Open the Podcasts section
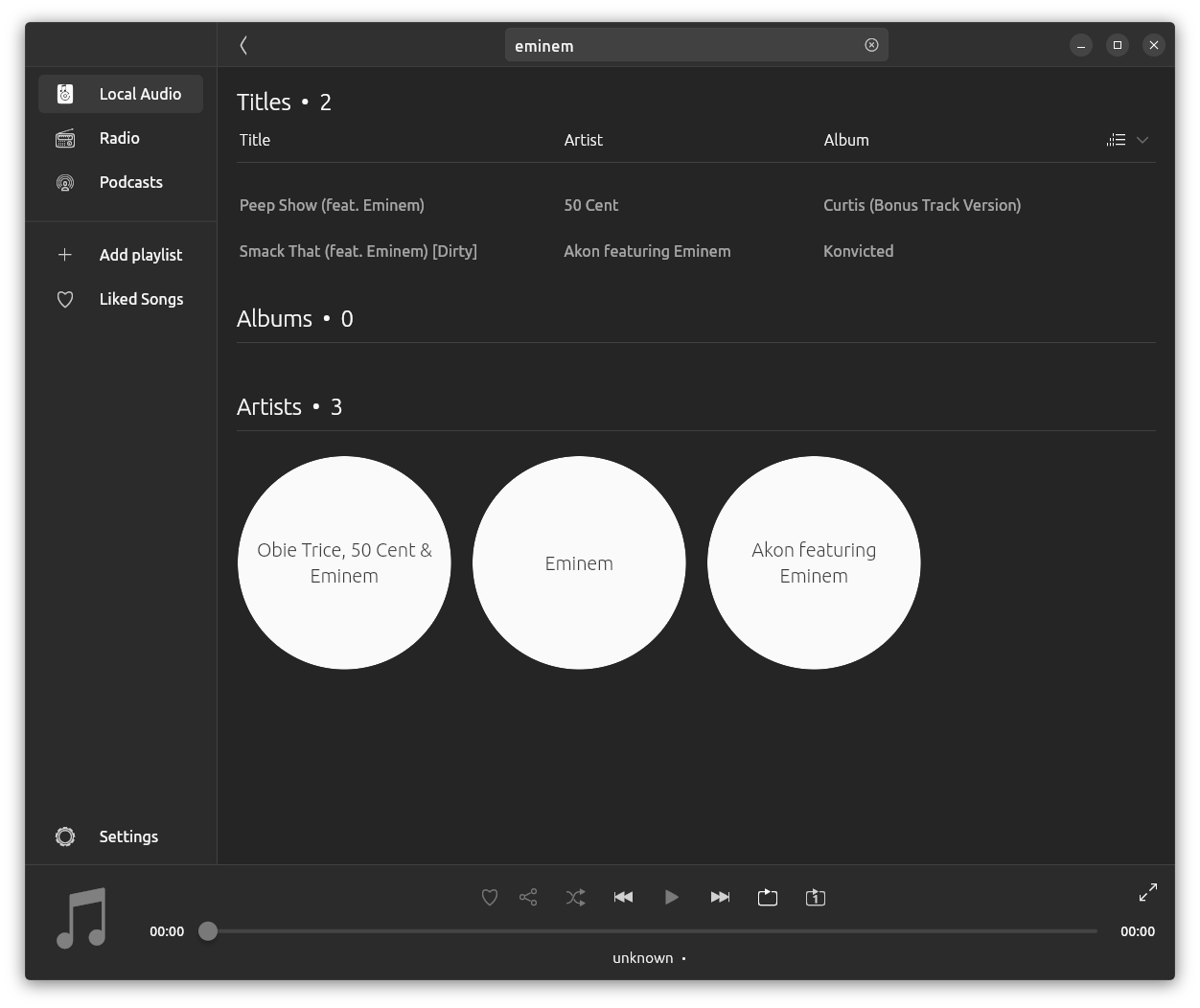The image size is (1200, 1008). [130, 182]
